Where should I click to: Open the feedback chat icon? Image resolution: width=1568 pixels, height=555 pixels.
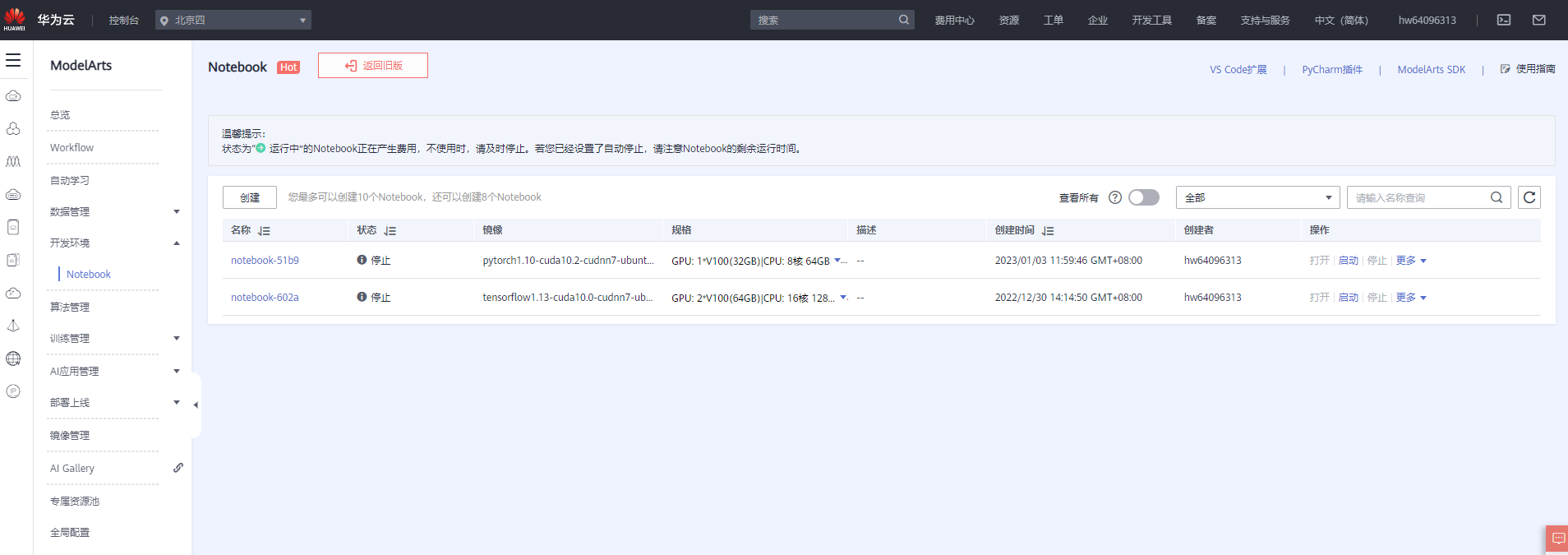[1558, 539]
